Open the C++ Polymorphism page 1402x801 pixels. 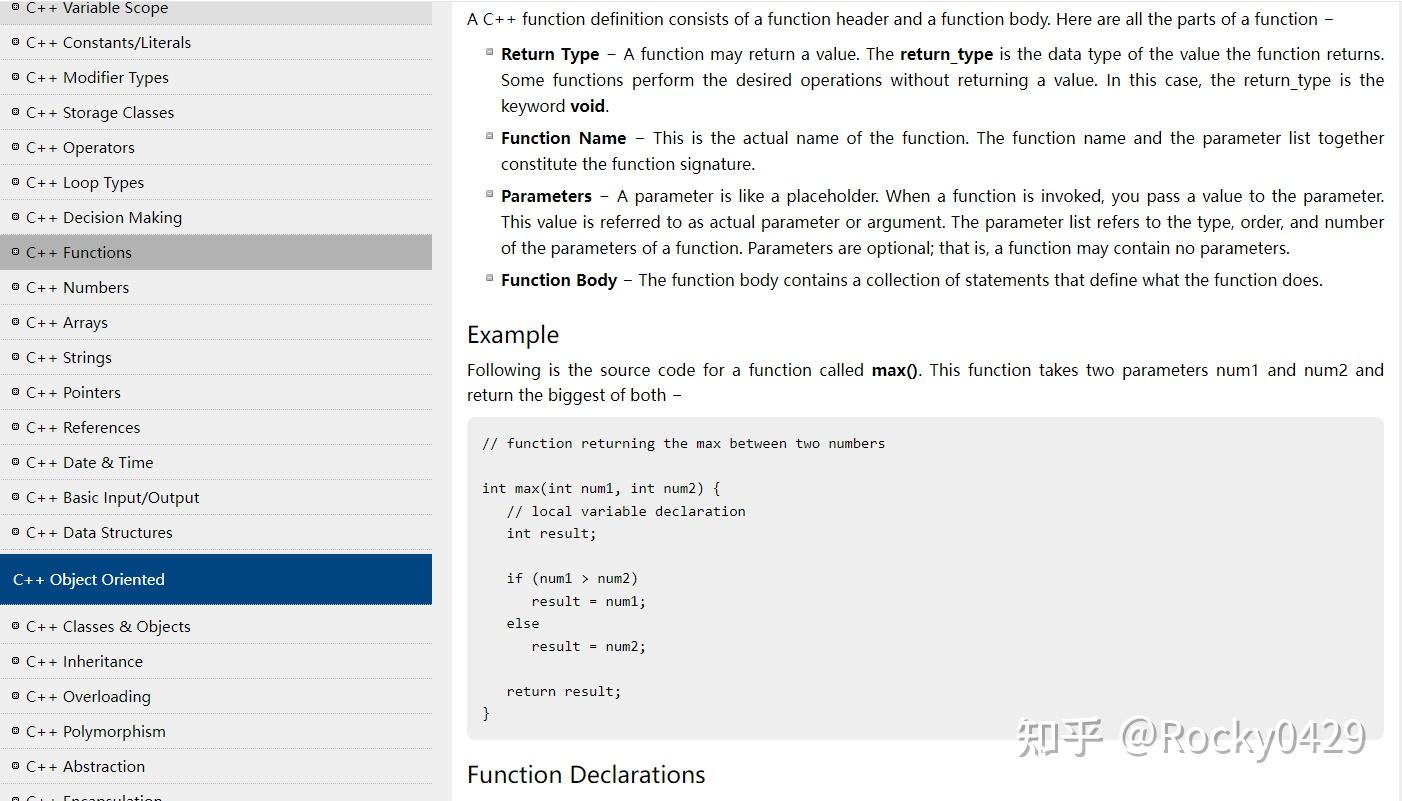tap(95, 731)
